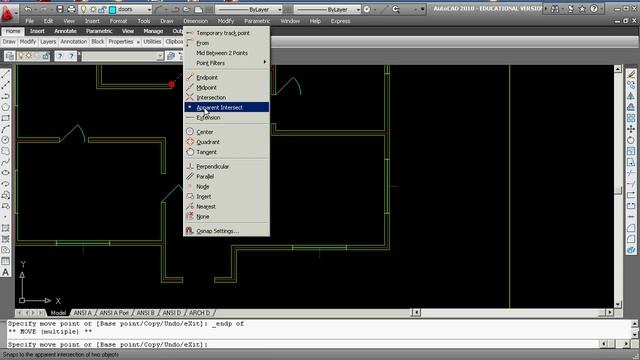
Task: Open the Help question mark icon
Action: [594, 9]
